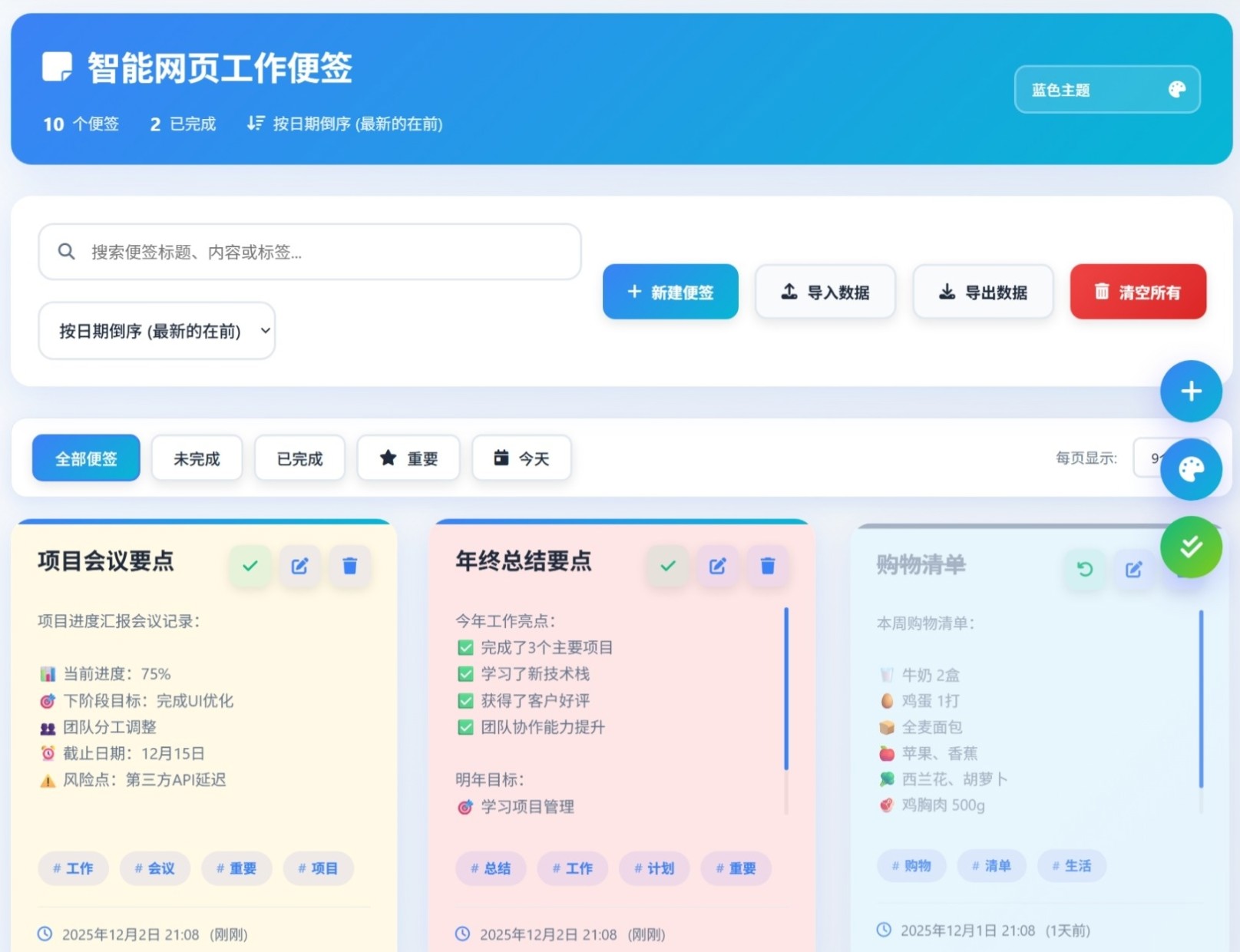Click the search input field

tap(307, 252)
